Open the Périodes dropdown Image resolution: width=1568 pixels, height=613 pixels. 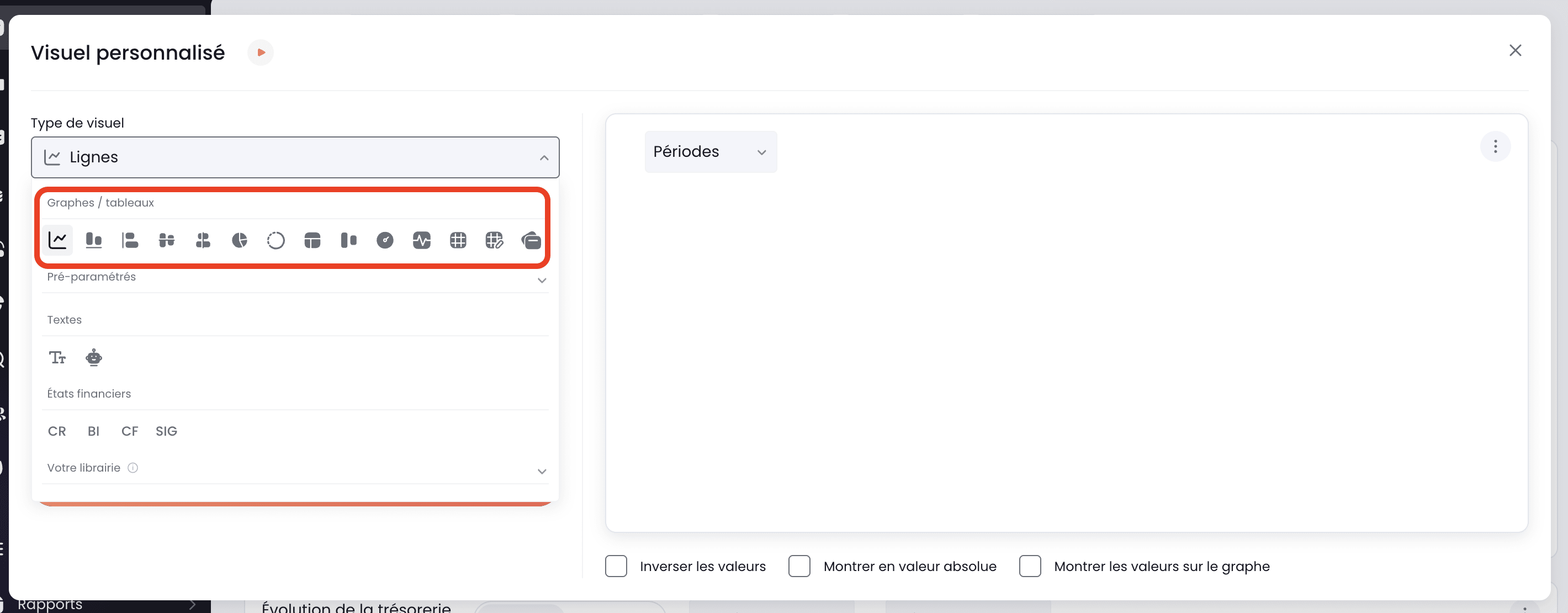(711, 151)
